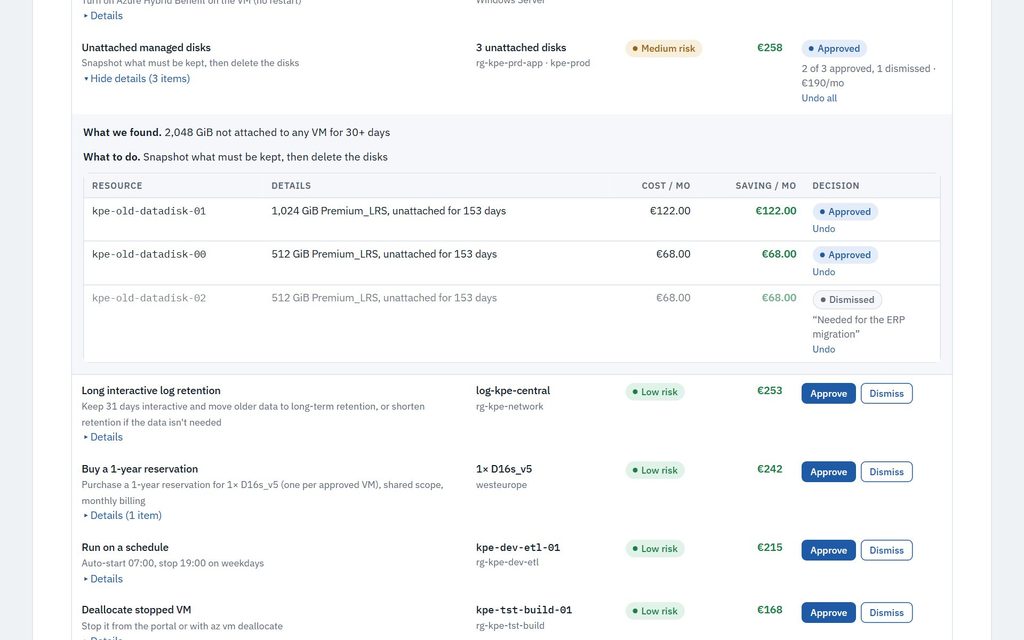Open Details link above Unattached managed disks
This screenshot has height=640, width=1024.
tap(103, 16)
